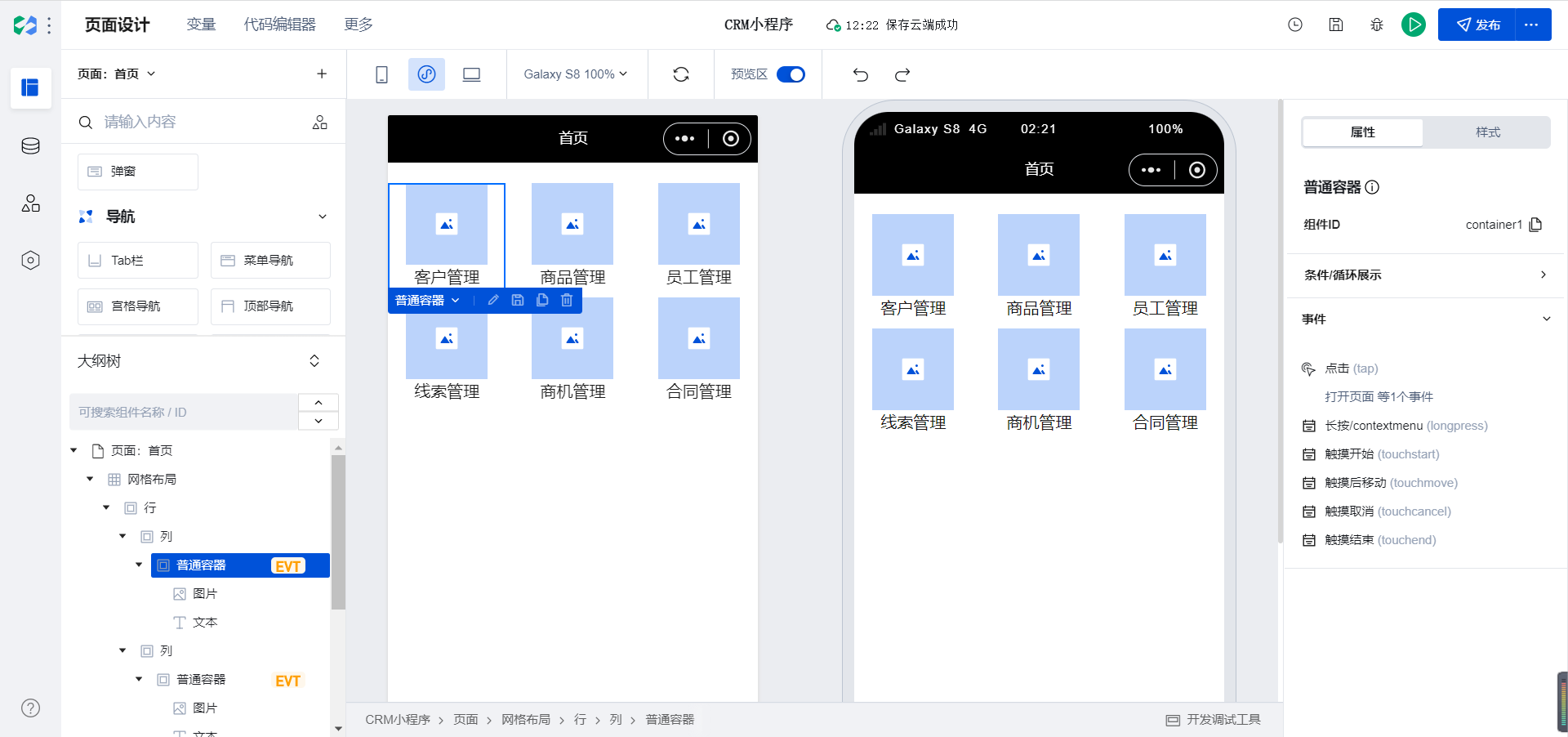Collapse the 网格布局 tree node
Viewport: 1568px width, 737px height.
(90, 479)
